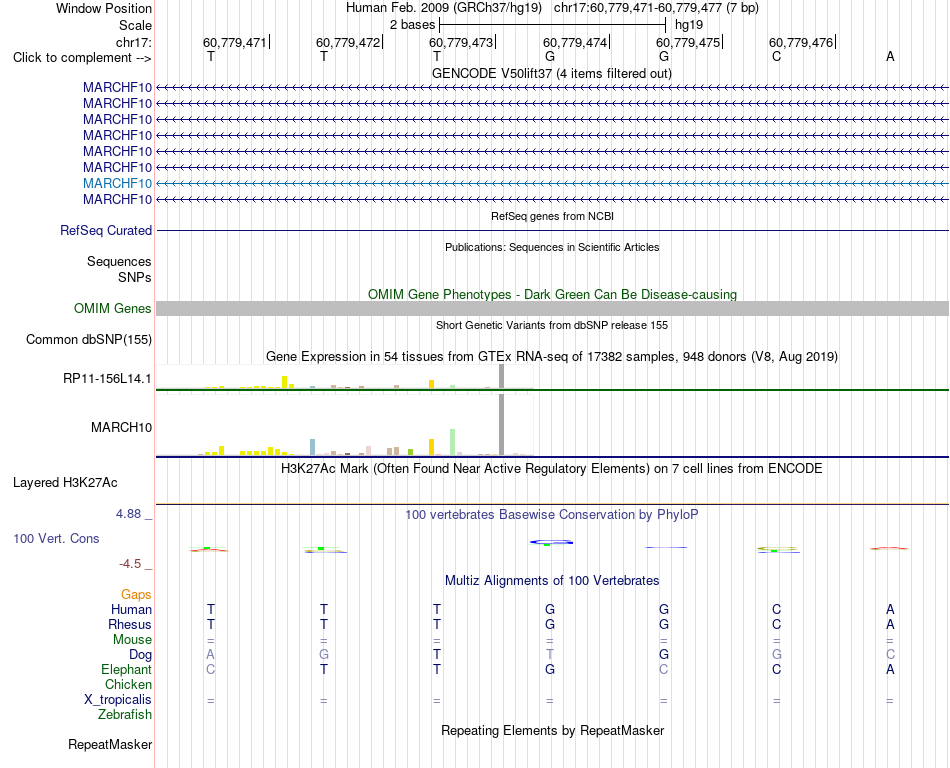Click the A base in Rhesus row
This screenshot has height=768, width=950.
pyautogui.click(x=890, y=624)
